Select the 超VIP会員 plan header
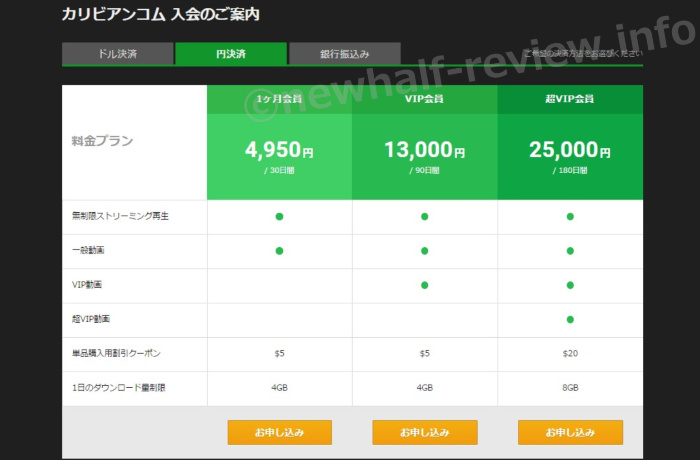The width and height of the screenshot is (700, 460). pos(570,99)
